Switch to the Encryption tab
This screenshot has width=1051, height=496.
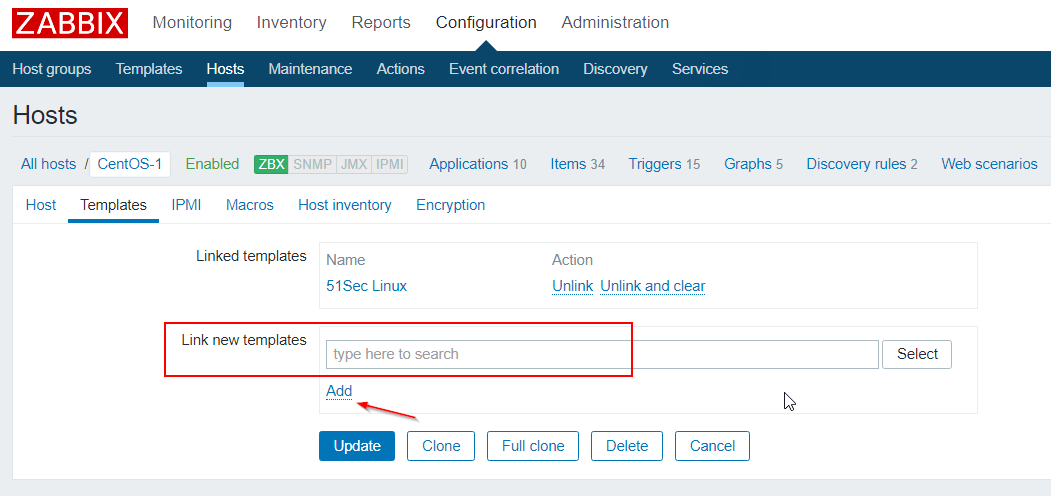click(450, 205)
